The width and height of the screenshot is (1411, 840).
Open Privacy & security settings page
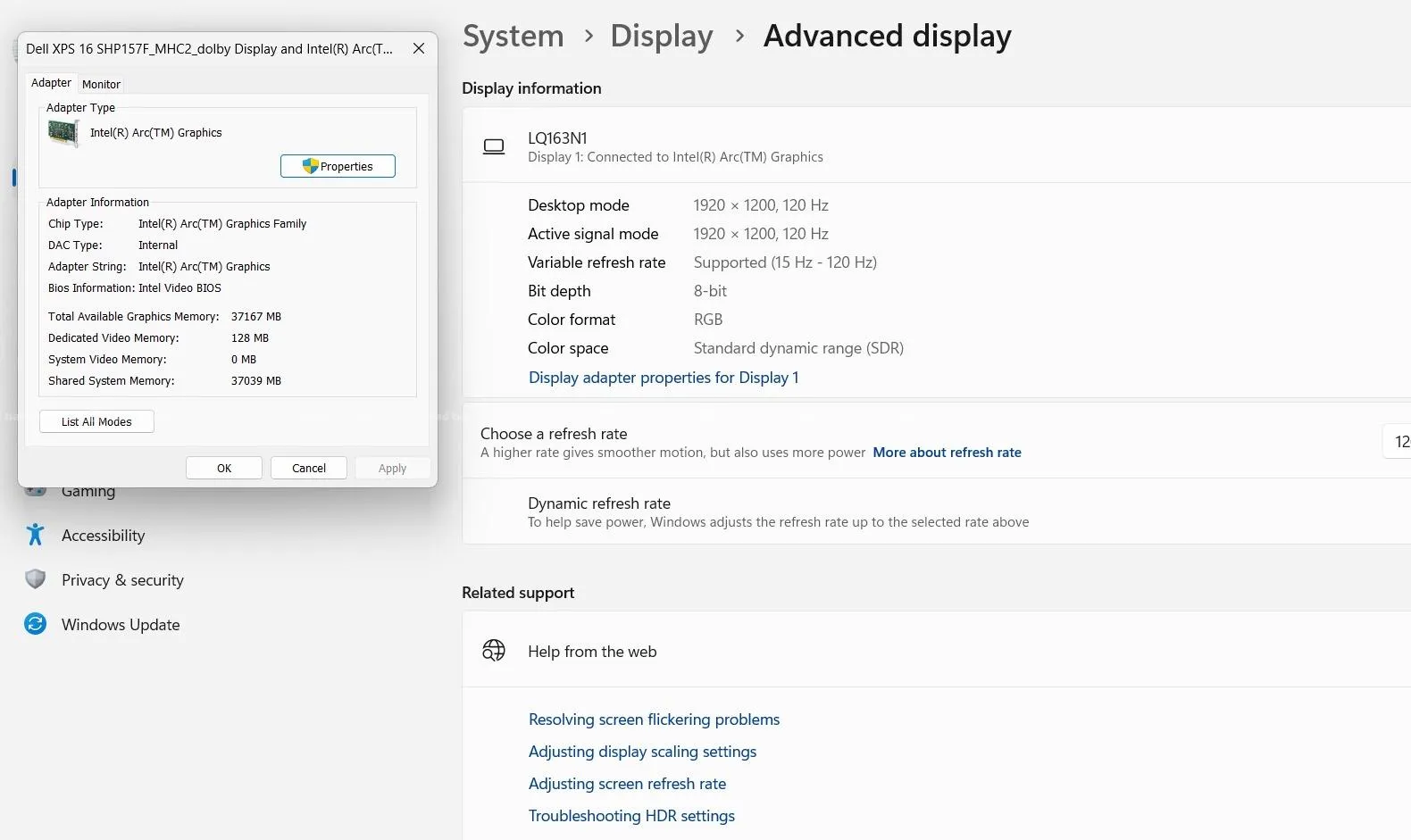[122, 580]
